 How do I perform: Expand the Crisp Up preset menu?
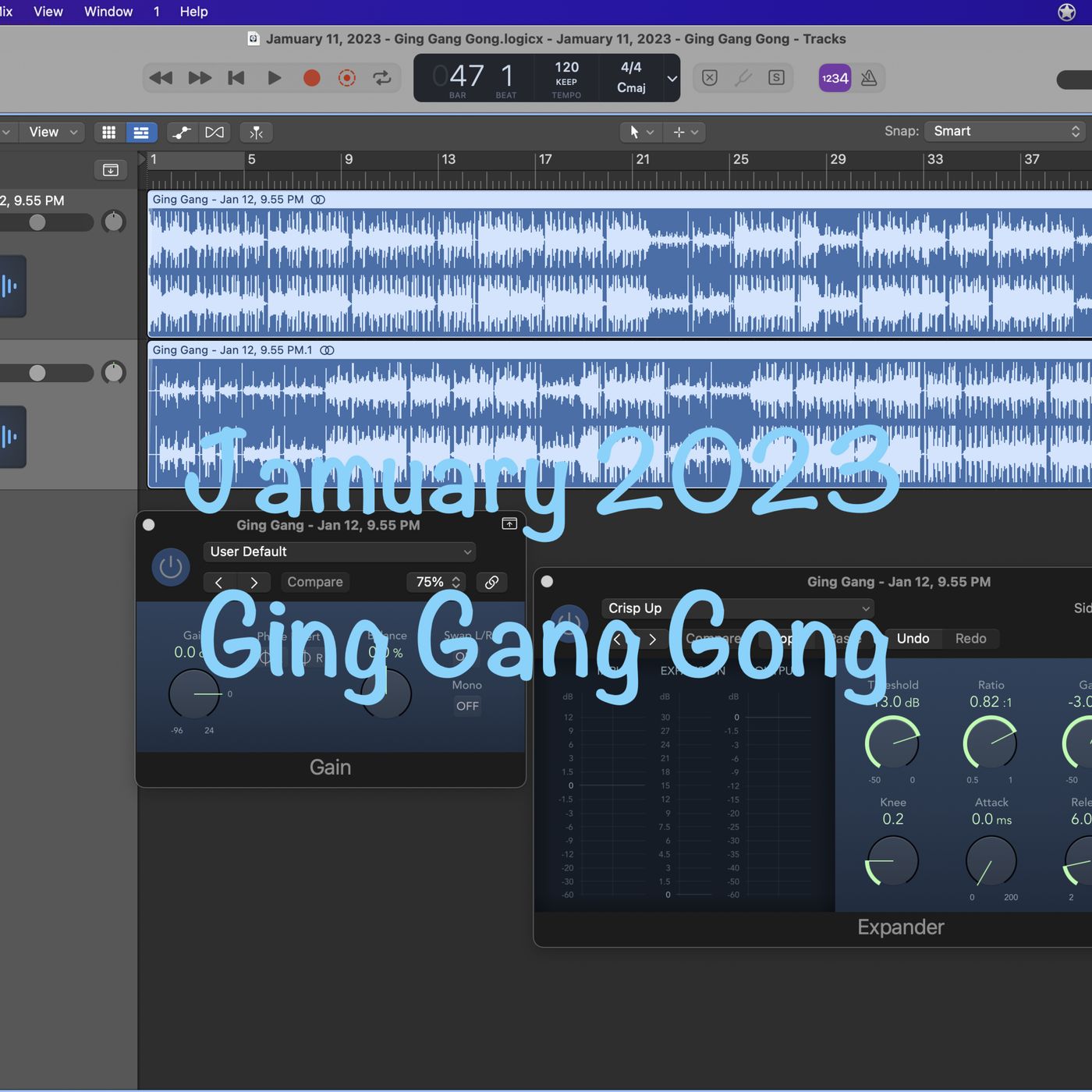[x=737, y=608]
